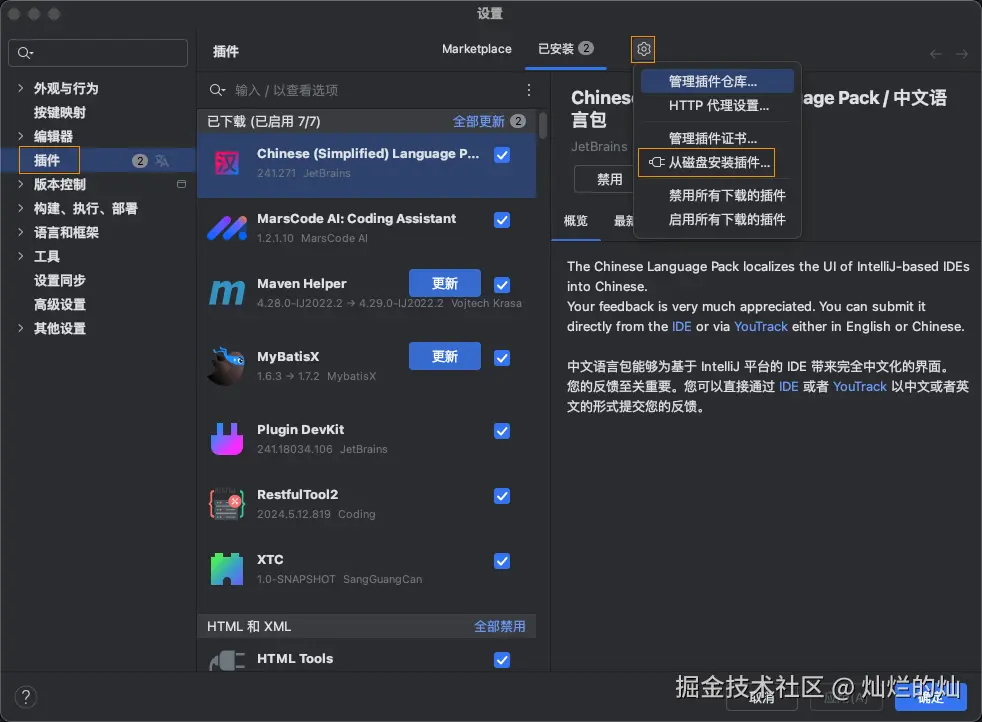Select the RestfulTool2 plugin title
The image size is (982, 722).
click(297, 495)
